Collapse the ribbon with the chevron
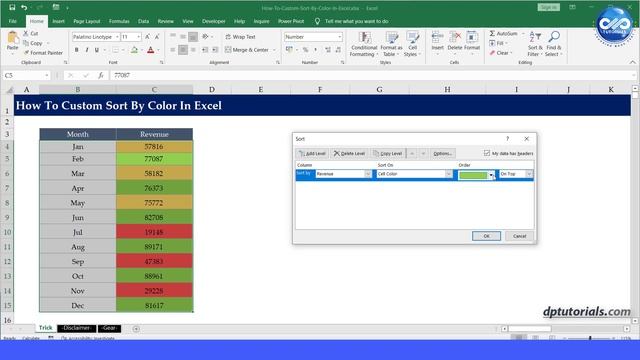This screenshot has height=360, width=640. (x=632, y=62)
